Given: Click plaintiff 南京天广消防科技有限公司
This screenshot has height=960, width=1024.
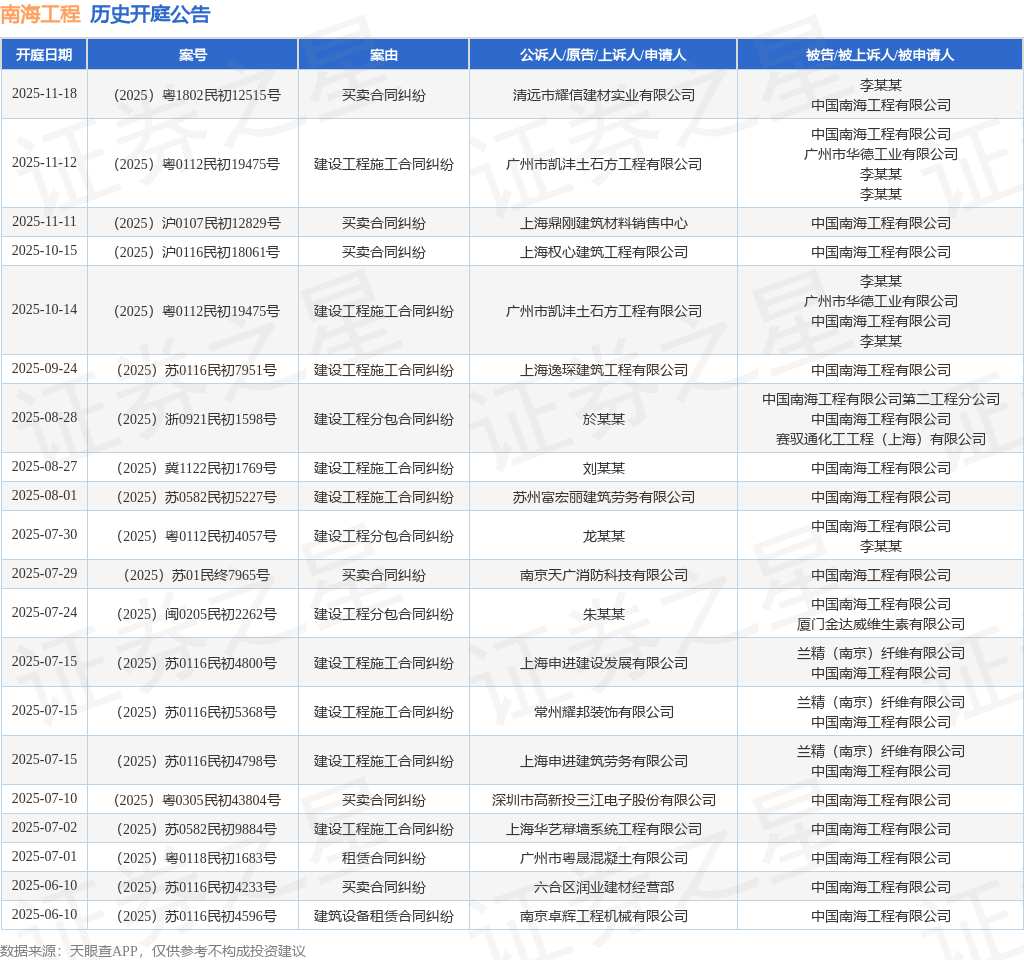Looking at the screenshot, I should pos(603,575).
